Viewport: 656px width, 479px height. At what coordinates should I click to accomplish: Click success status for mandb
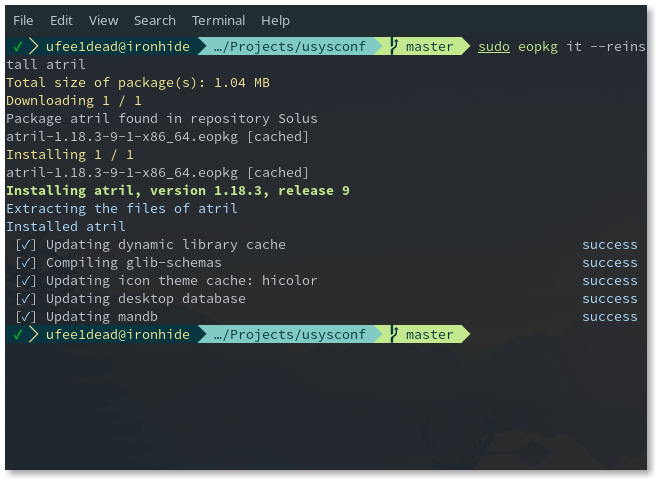pyautogui.click(x=610, y=317)
